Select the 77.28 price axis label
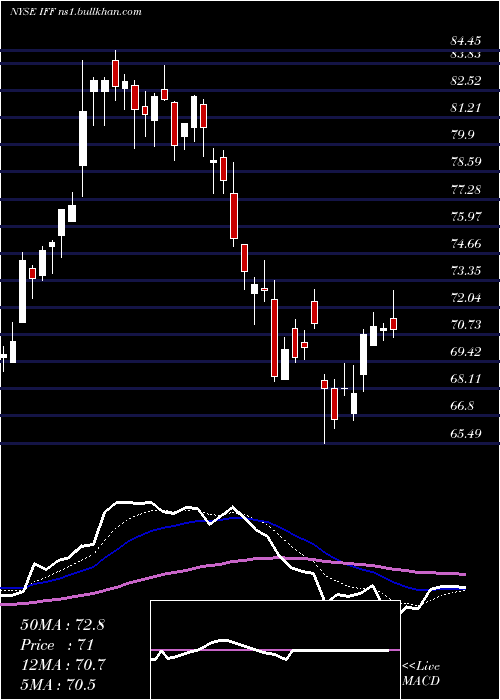The width and height of the screenshot is (500, 700). (466, 191)
